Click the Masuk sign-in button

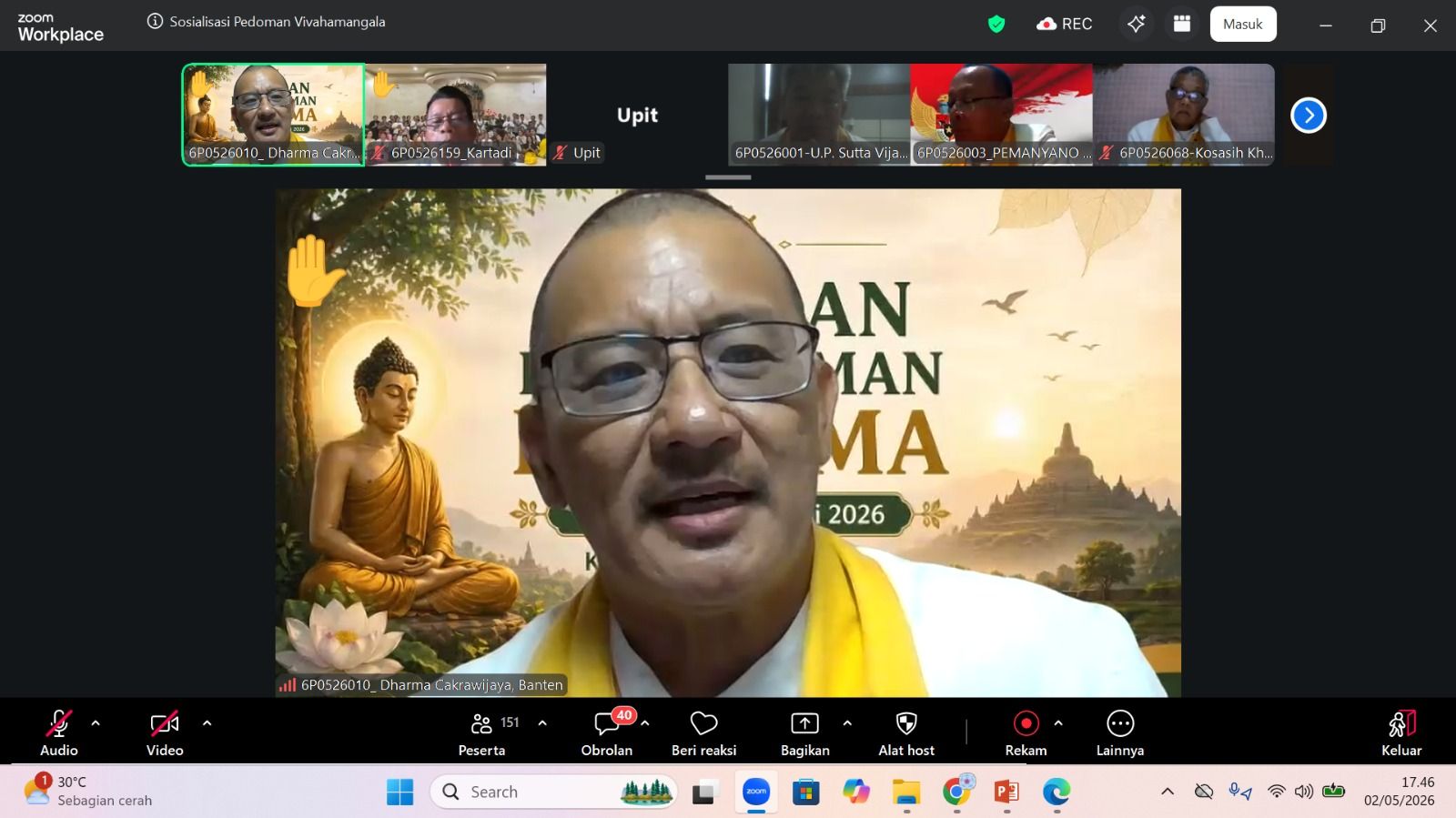tap(1243, 24)
